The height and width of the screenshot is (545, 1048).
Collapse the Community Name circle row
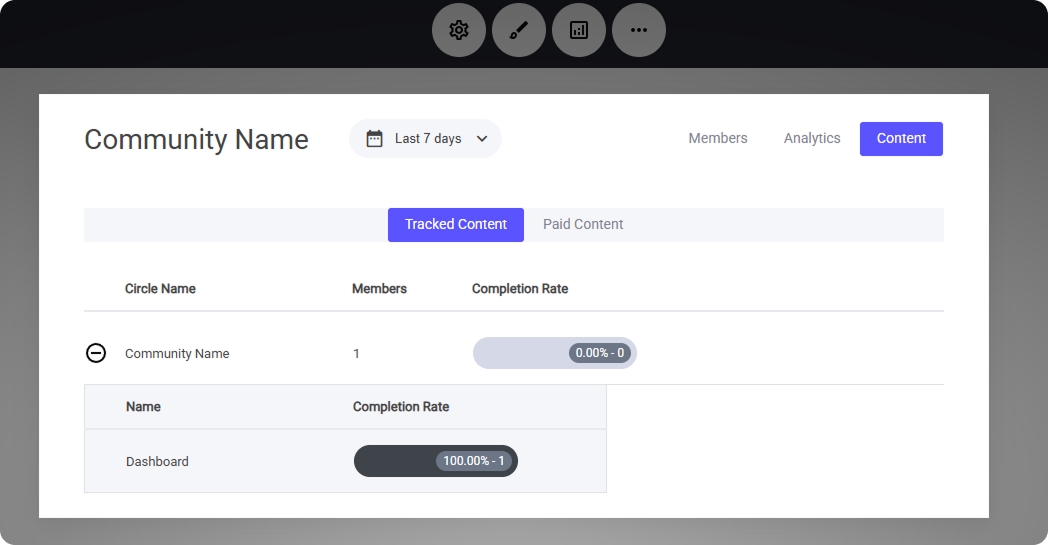click(x=96, y=353)
